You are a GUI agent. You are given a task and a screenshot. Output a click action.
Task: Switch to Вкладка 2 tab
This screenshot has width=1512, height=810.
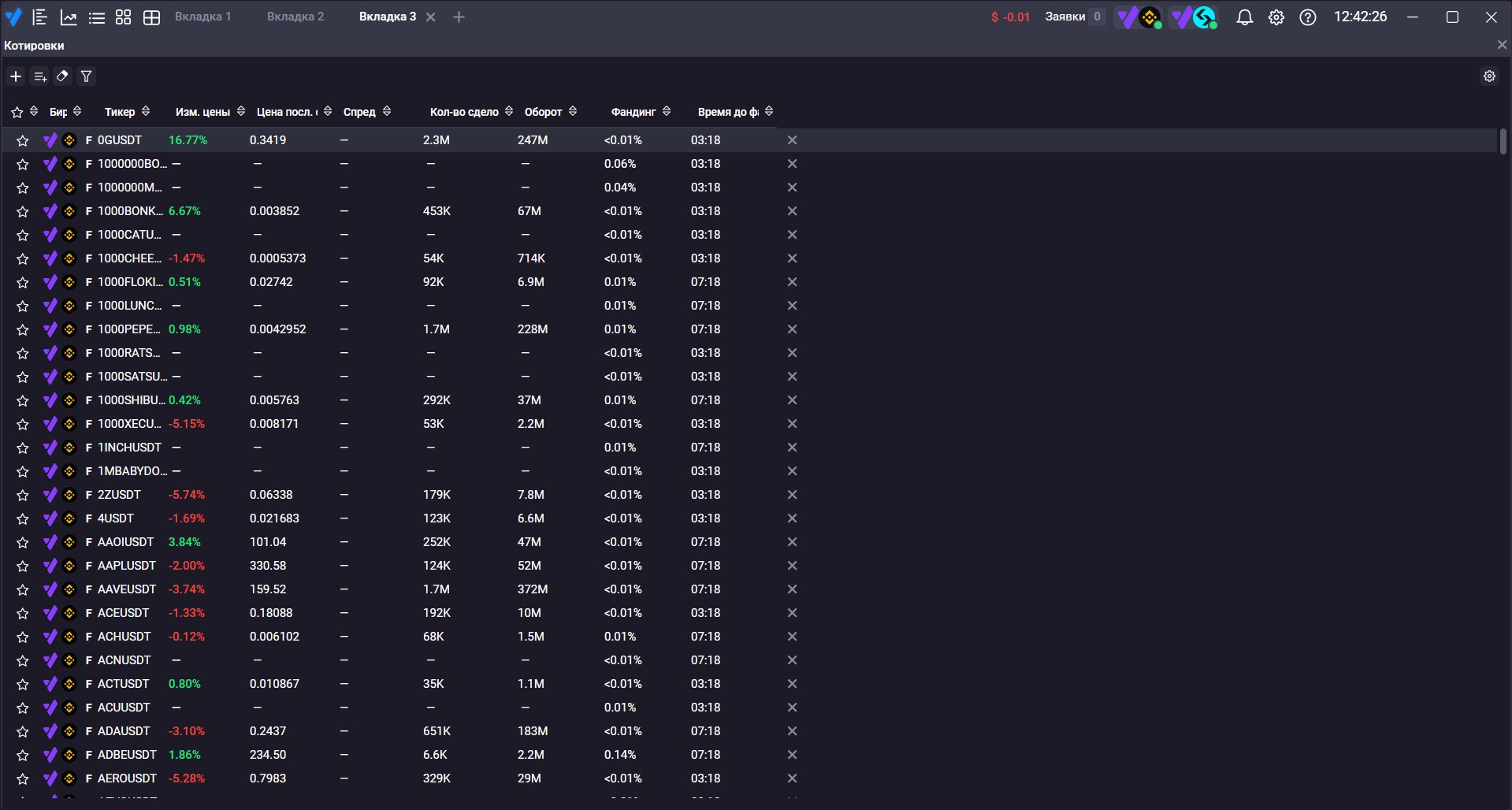(295, 17)
